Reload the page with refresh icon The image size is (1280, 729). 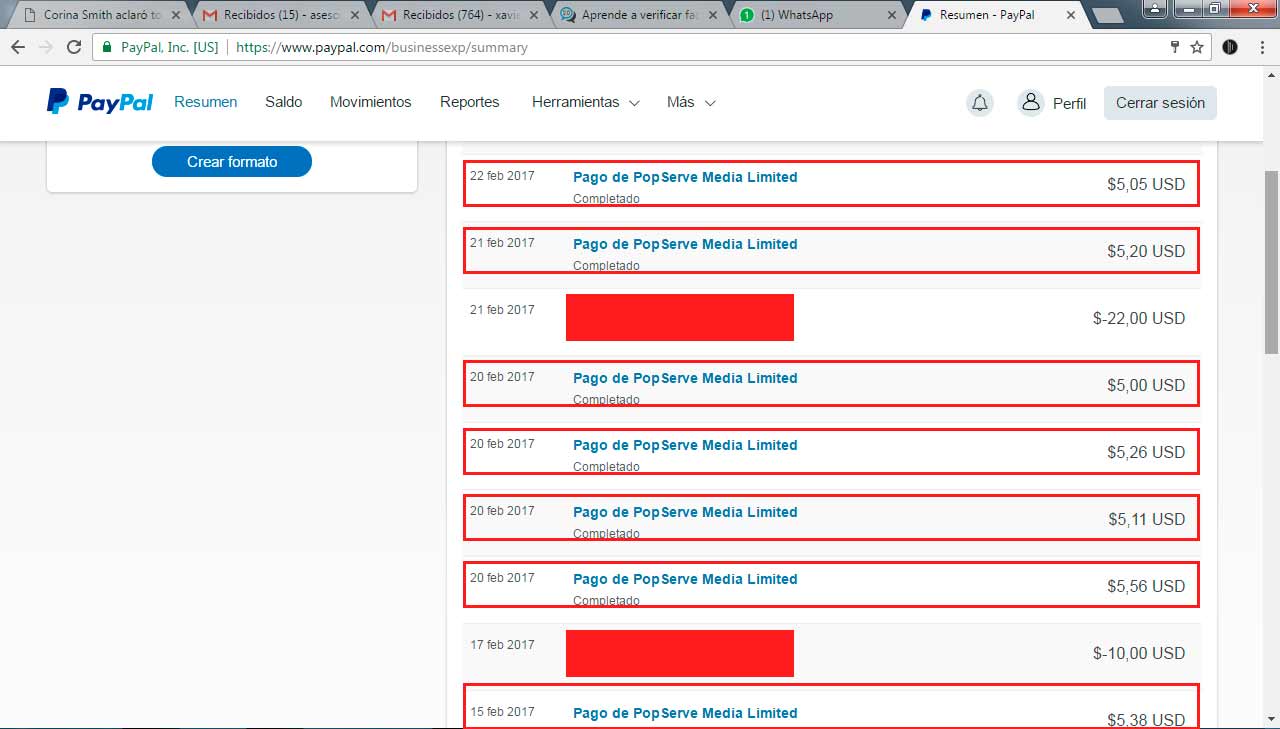point(74,47)
